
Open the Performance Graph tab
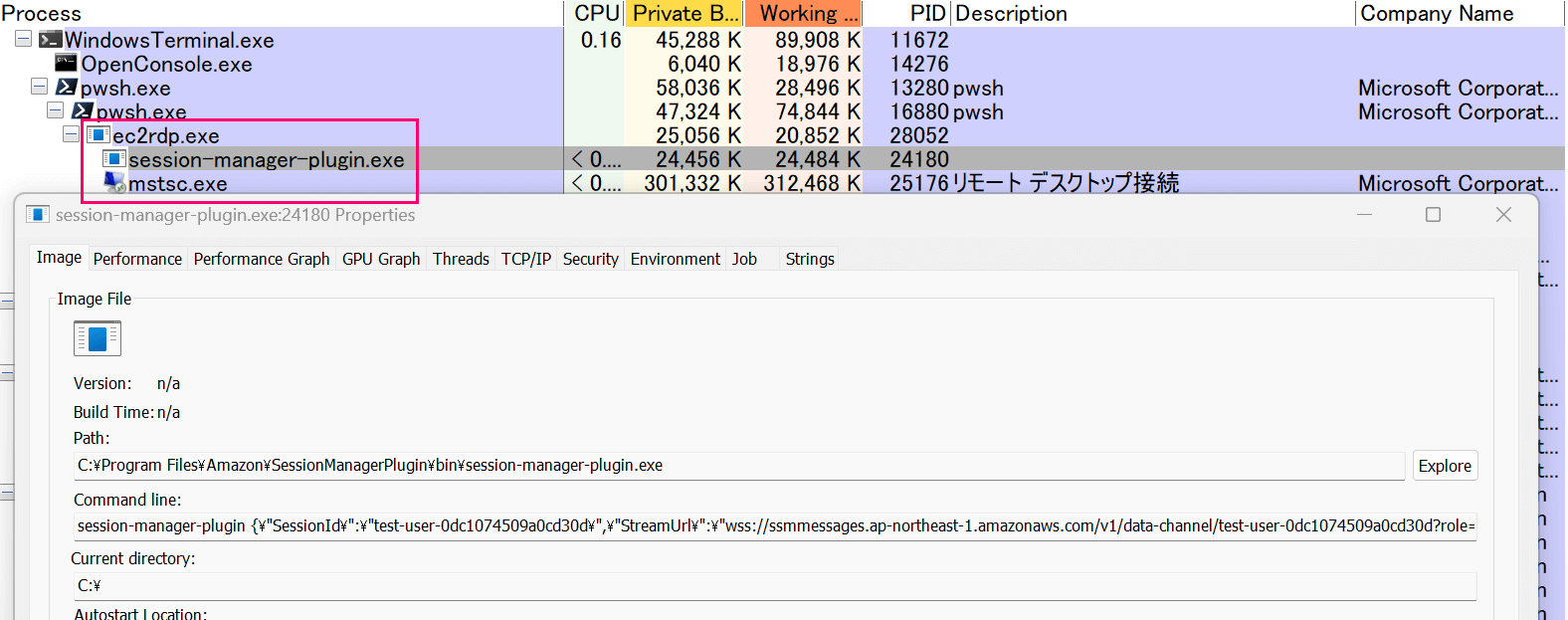(262, 259)
